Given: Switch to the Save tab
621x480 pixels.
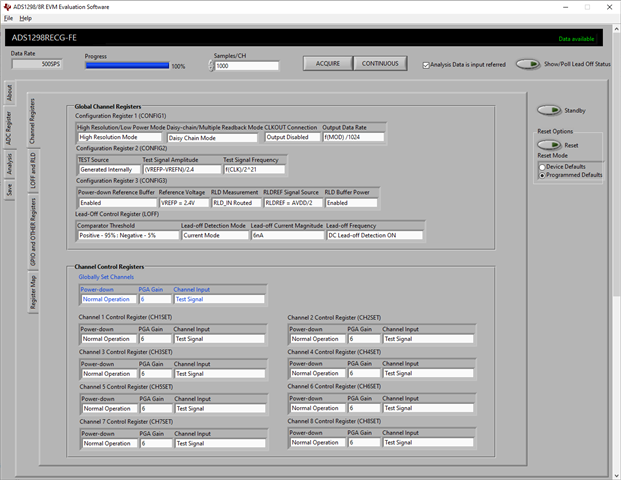Looking at the screenshot, I should click(10, 190).
